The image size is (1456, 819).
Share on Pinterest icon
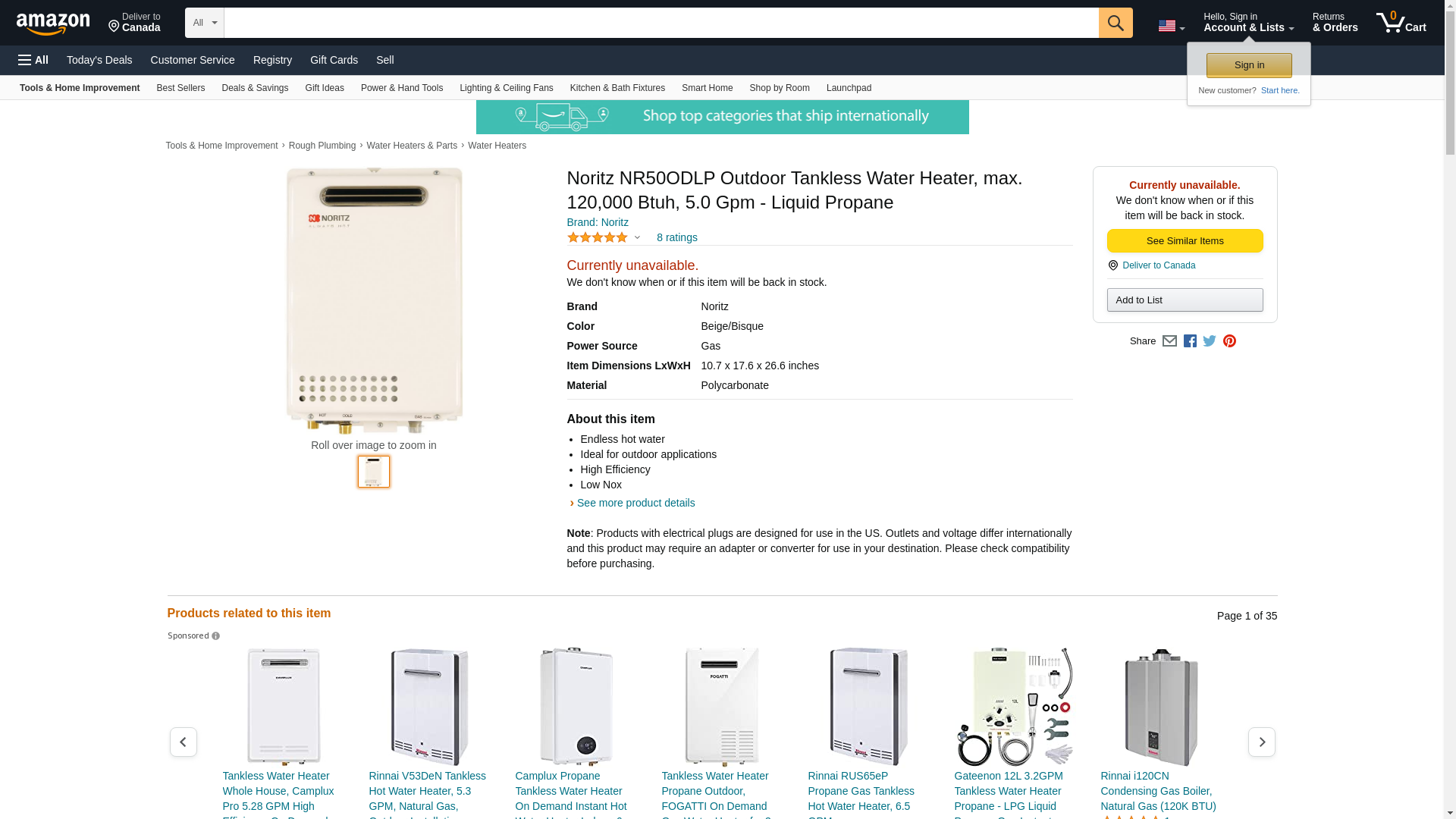coord(1229,341)
